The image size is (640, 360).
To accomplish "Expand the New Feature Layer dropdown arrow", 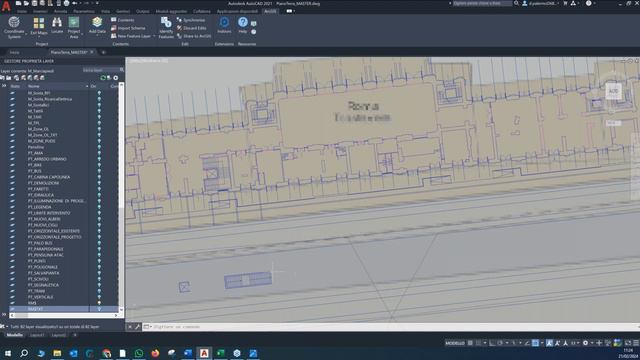I will point(154,36).
